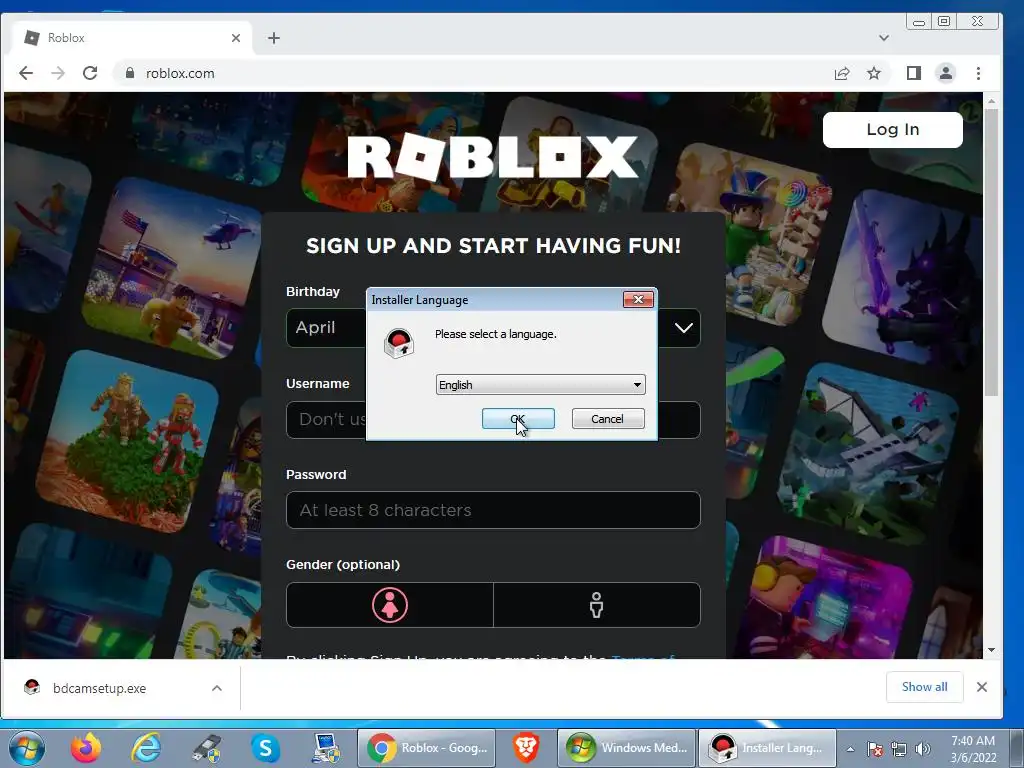The width and height of the screenshot is (1024, 768).
Task: Open Chrome profile avatar
Action: 946,73
